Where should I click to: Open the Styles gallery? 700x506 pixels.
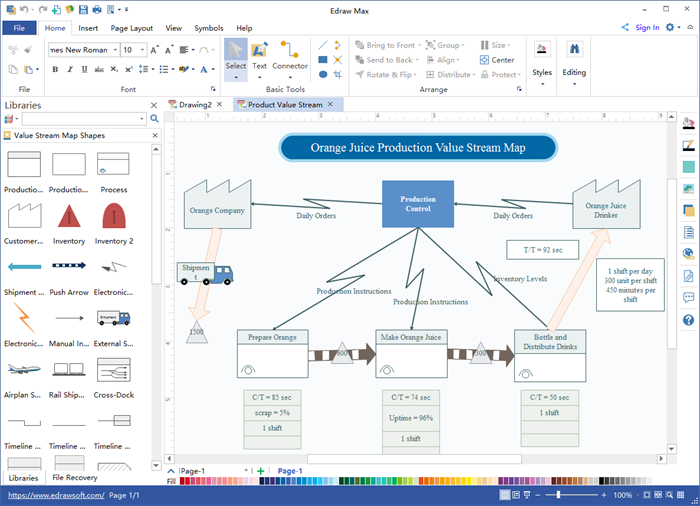[x=542, y=58]
